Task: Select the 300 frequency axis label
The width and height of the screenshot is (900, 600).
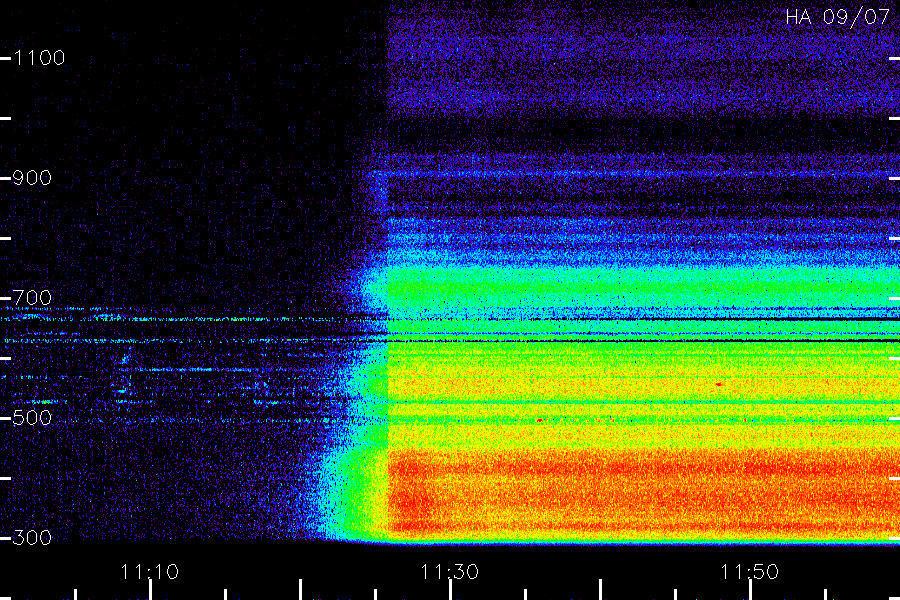Action: pyautogui.click(x=32, y=538)
